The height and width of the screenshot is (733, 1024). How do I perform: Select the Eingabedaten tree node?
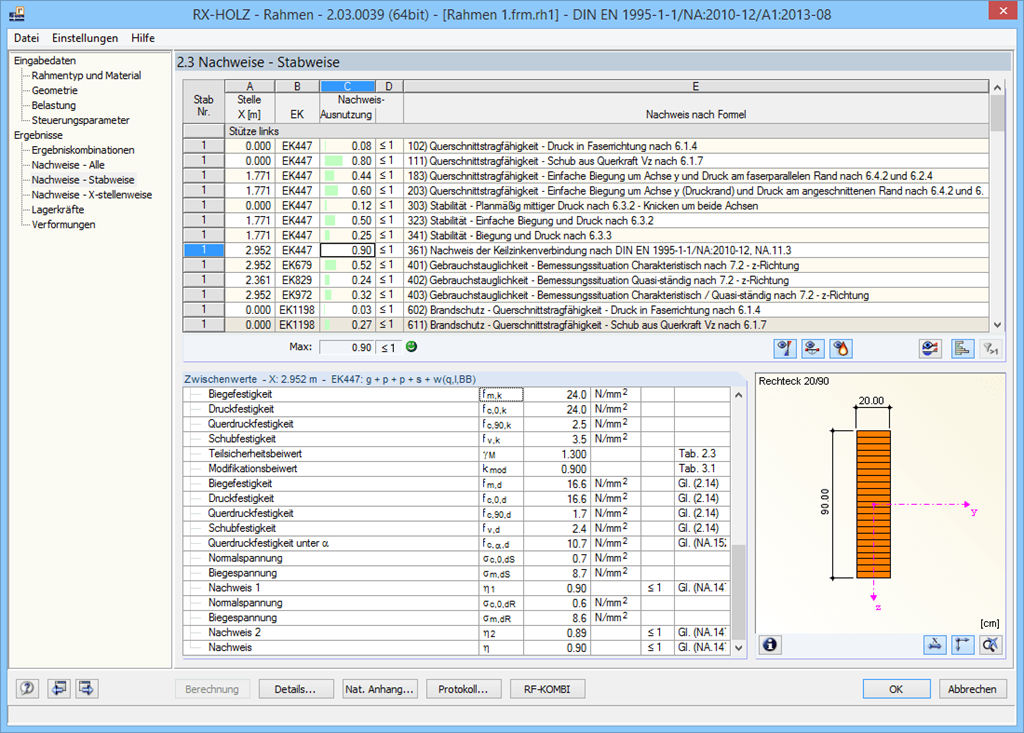[x=45, y=60]
